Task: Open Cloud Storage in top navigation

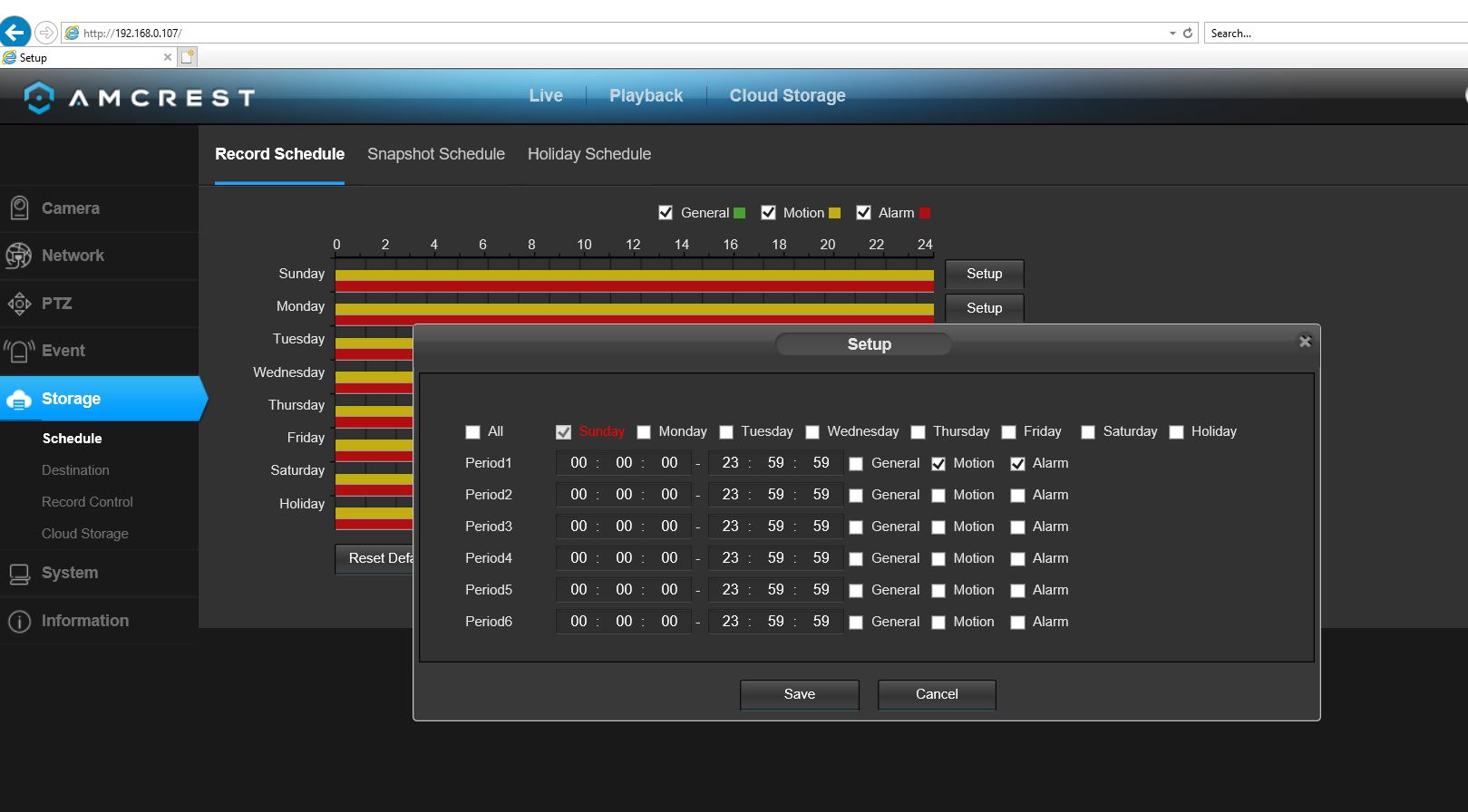Action: tap(788, 95)
